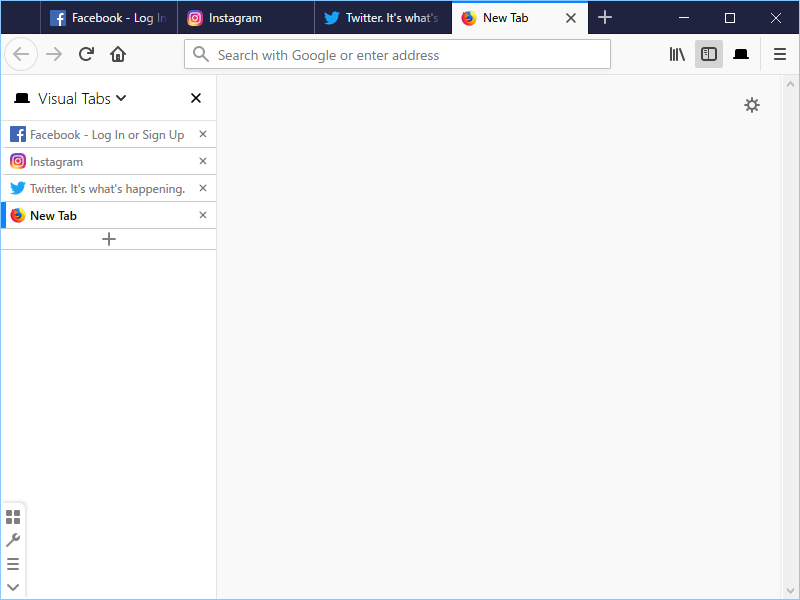Focus the search or address field
800x600 pixels.
pyautogui.click(x=397, y=54)
